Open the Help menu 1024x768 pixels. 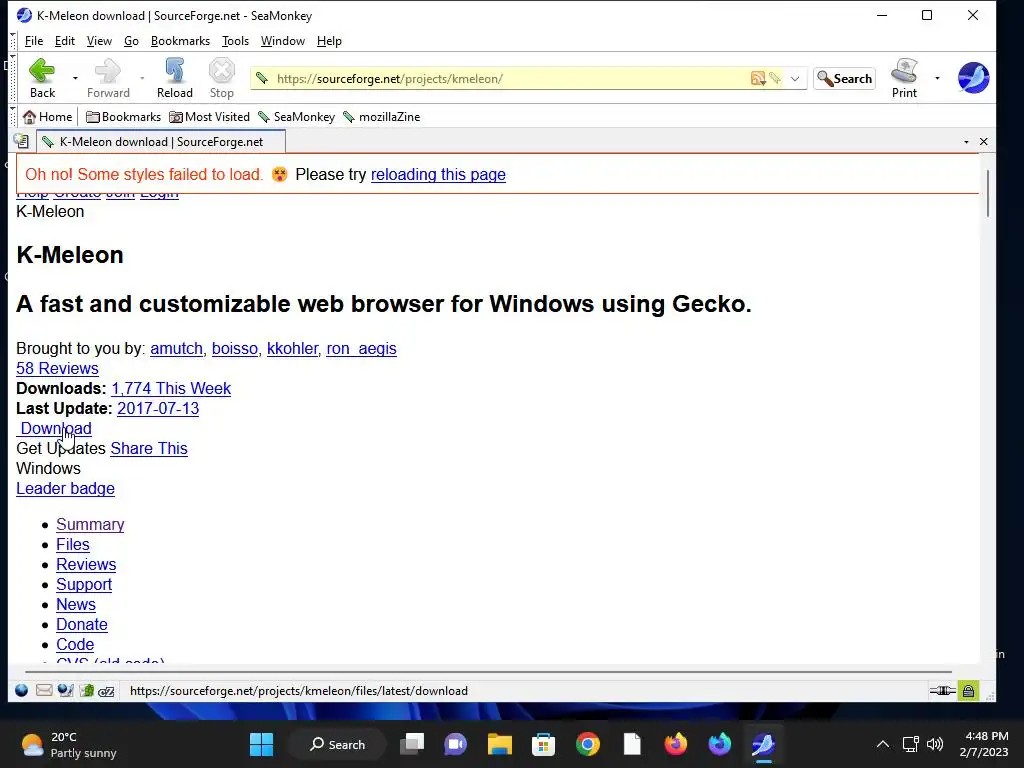click(329, 40)
